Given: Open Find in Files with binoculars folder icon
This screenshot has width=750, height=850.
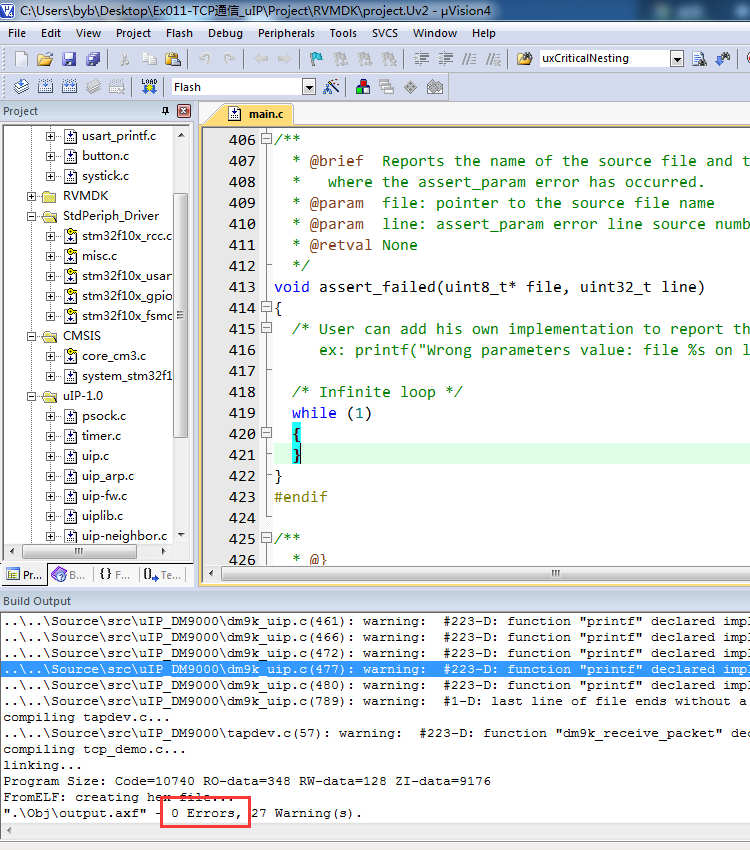Looking at the screenshot, I should coord(524,59).
